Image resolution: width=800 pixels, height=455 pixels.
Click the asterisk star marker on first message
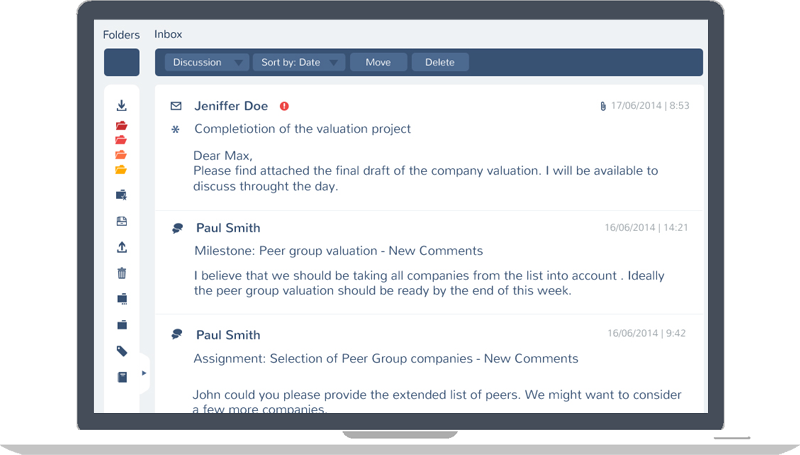coord(176,129)
